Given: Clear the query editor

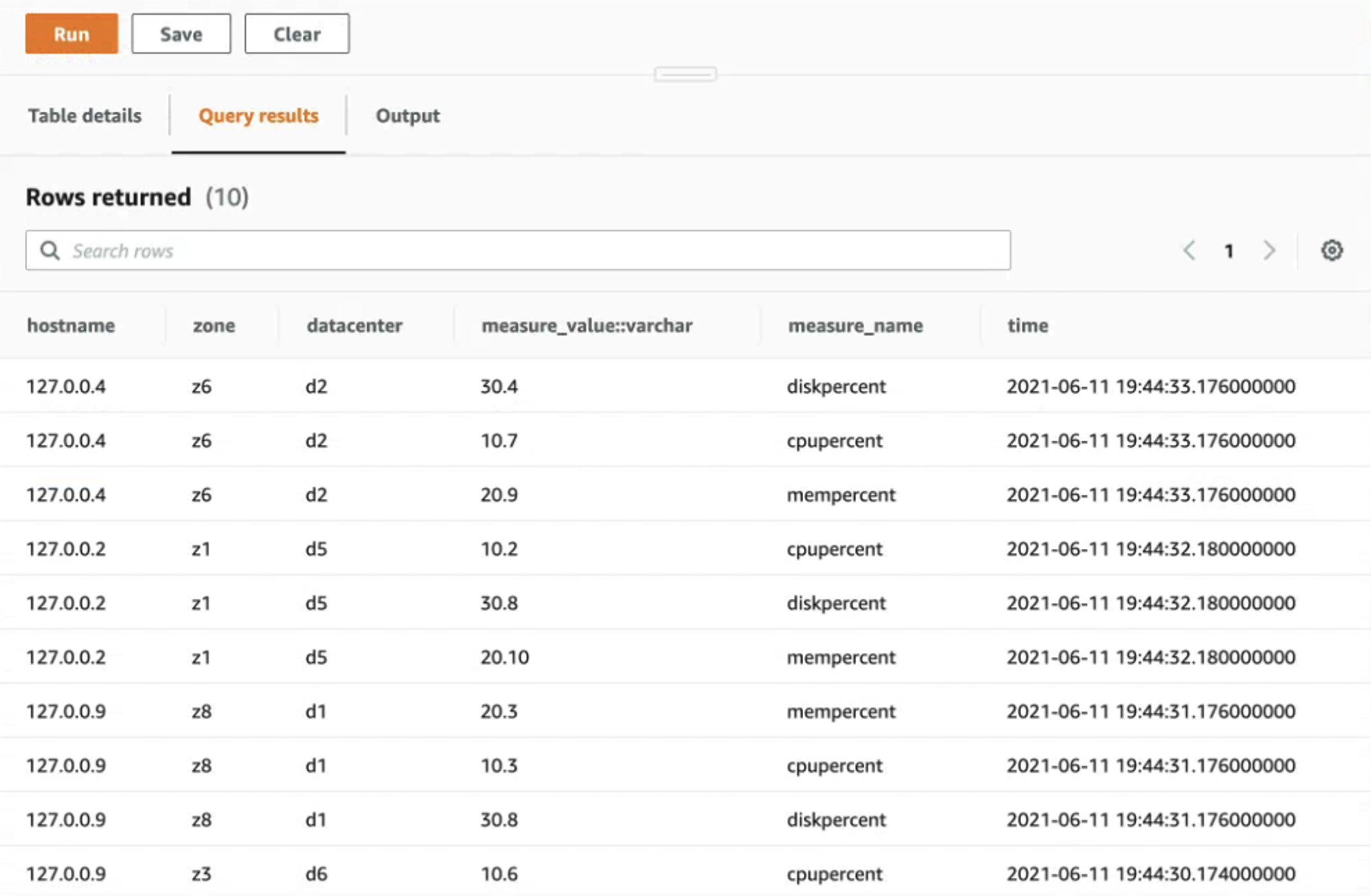Looking at the screenshot, I should click(x=297, y=33).
